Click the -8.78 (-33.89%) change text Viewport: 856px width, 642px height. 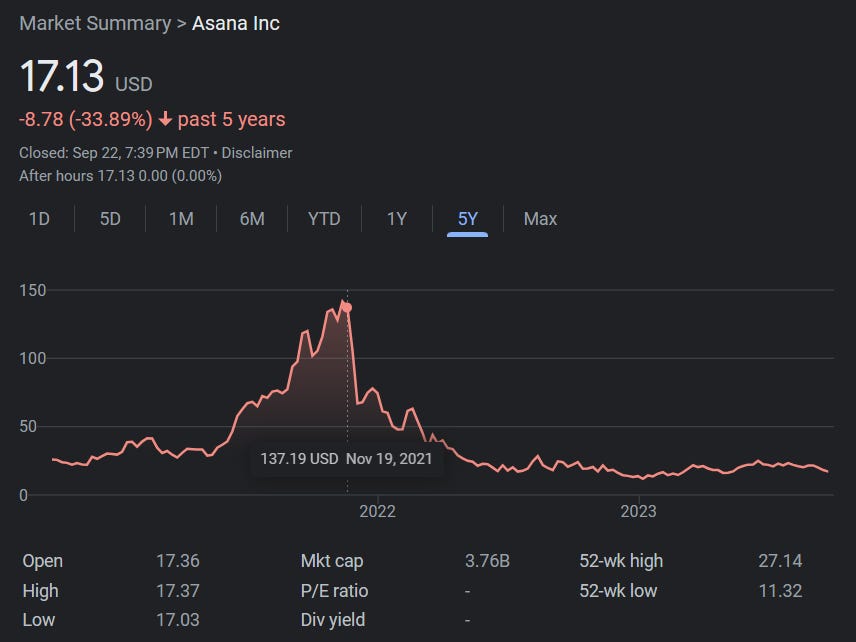coord(86,119)
